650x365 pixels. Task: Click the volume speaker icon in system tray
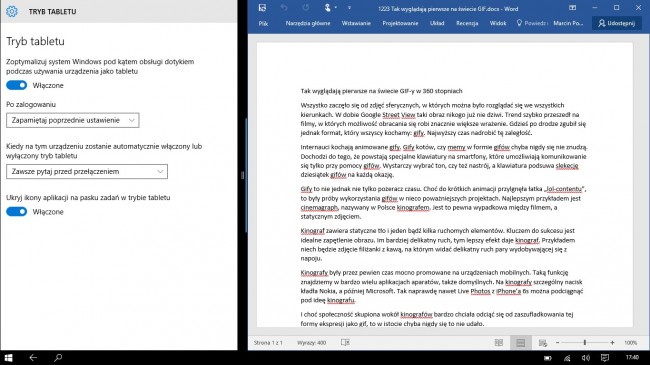[x=586, y=358]
